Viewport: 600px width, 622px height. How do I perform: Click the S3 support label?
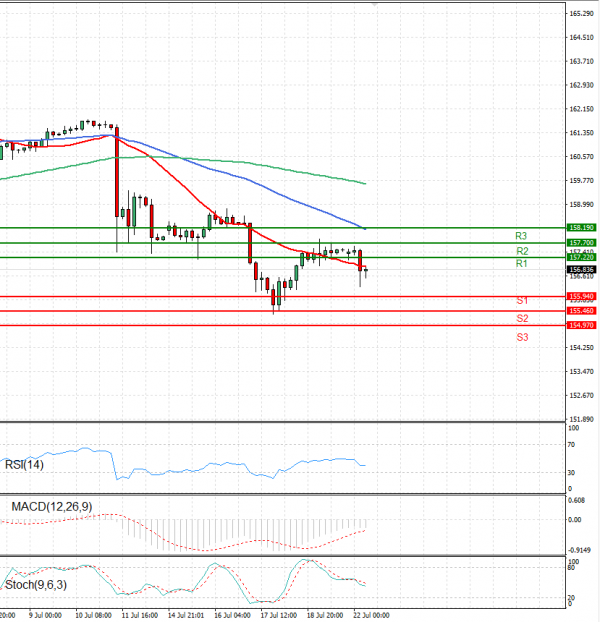click(522, 337)
